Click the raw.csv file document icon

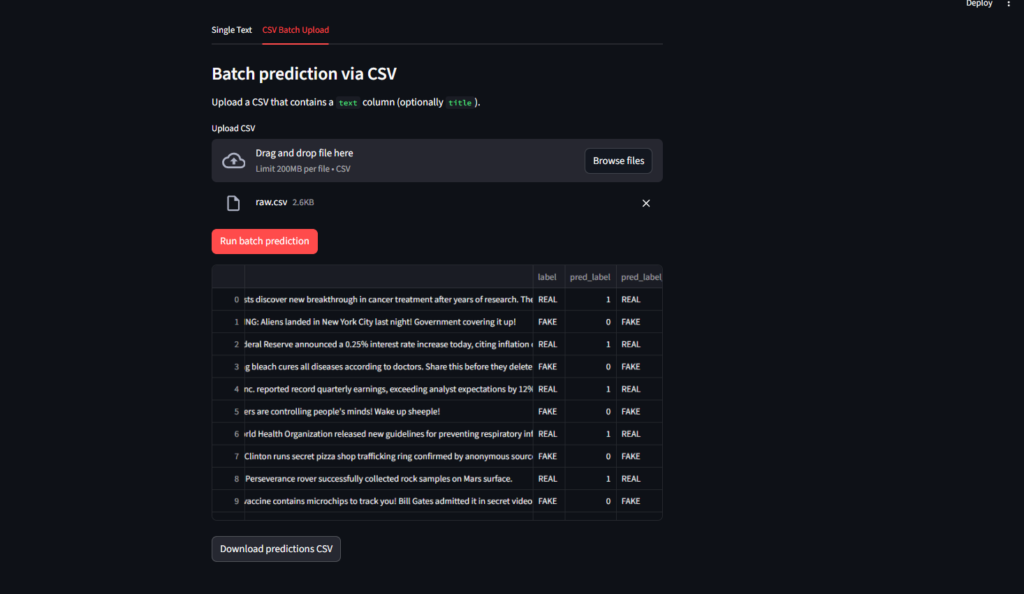click(233, 203)
